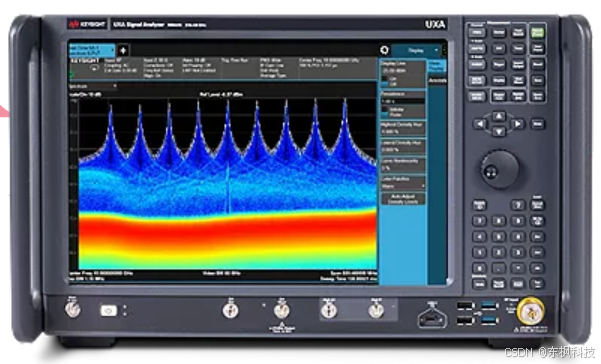Image resolution: width=601 pixels, height=364 pixels.
Task: Add a new screen with the plus button
Action: 123,50
